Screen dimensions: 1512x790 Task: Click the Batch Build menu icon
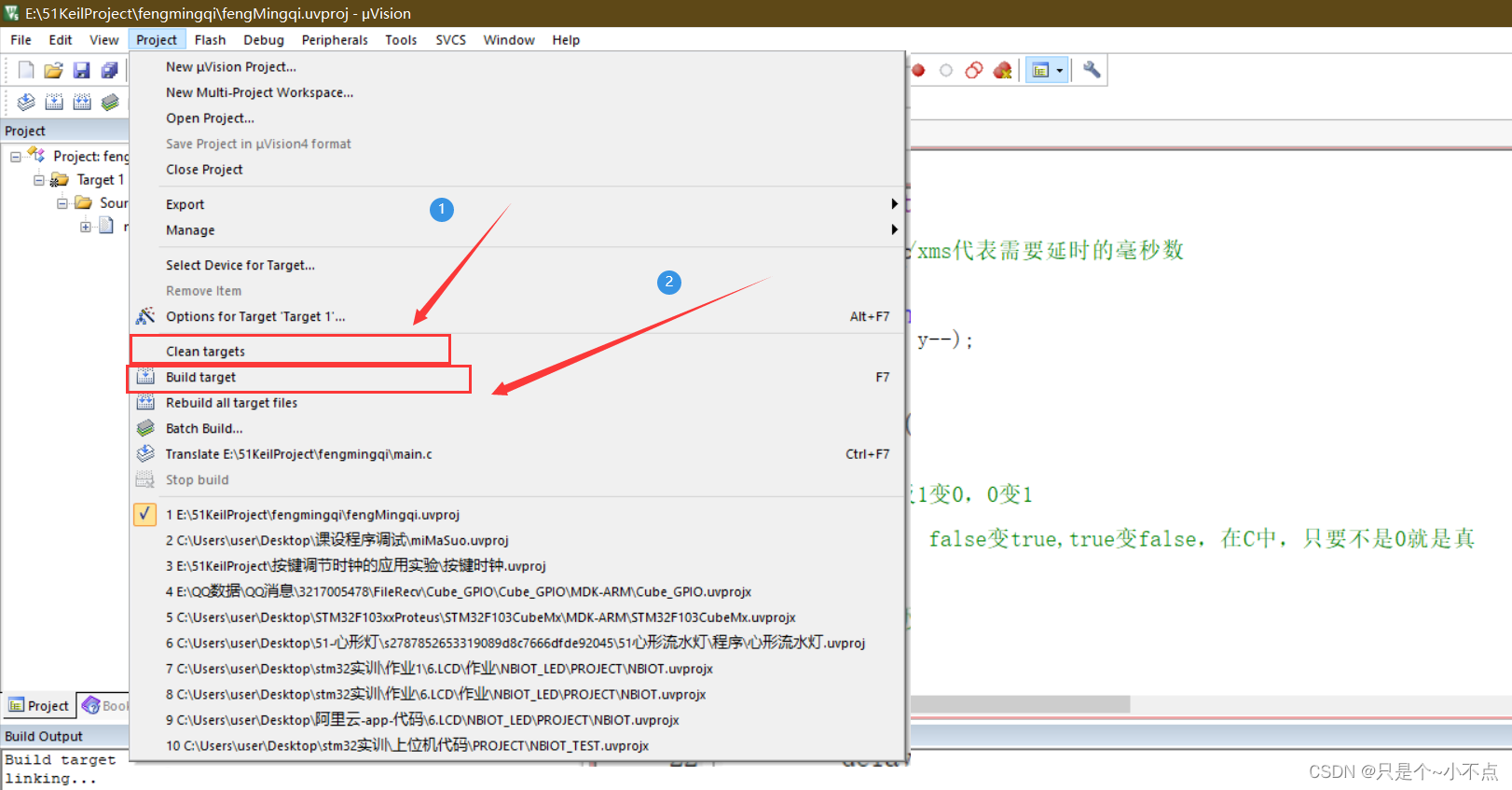pos(145,428)
